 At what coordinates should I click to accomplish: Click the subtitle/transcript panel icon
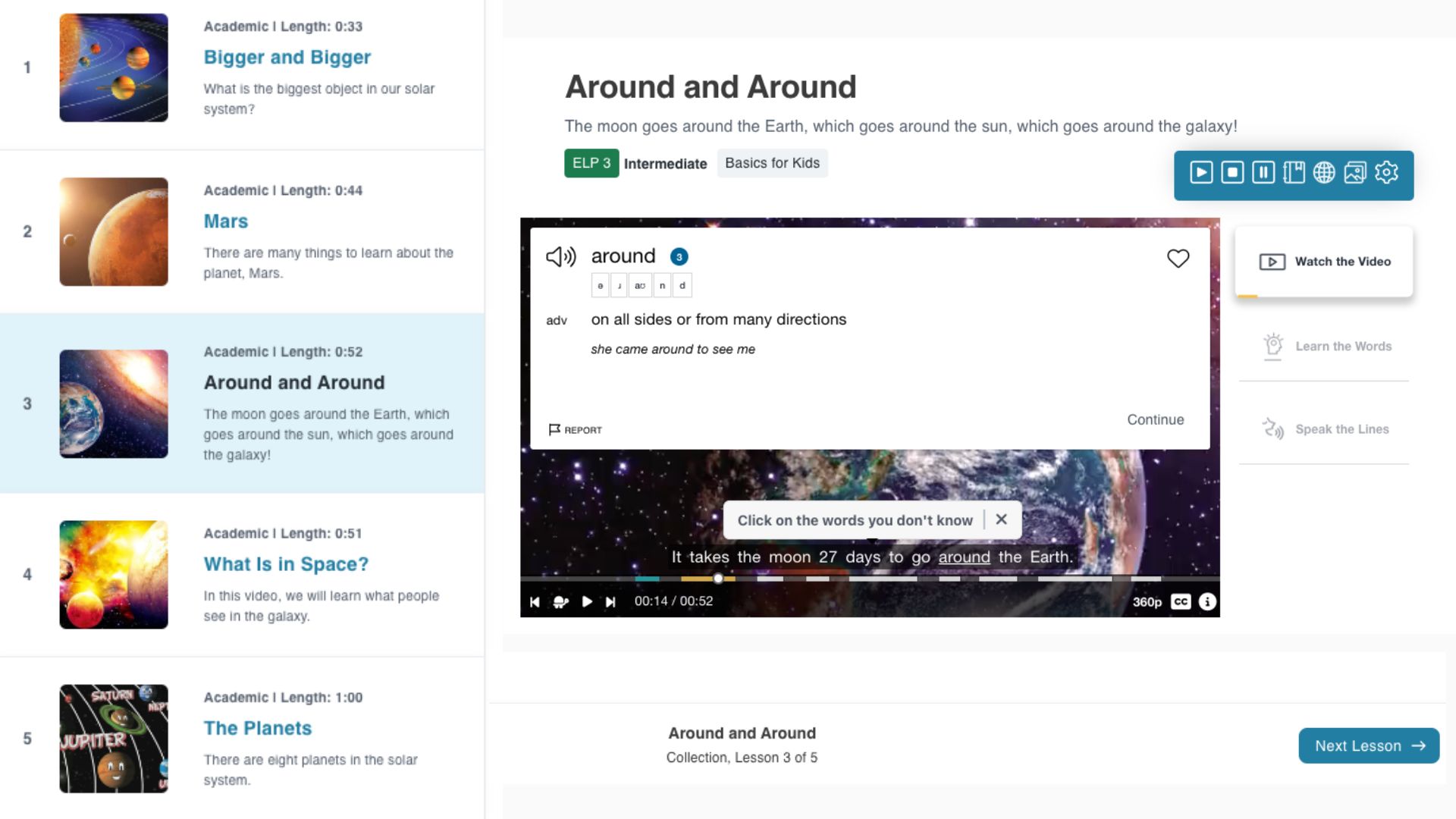pos(1294,172)
